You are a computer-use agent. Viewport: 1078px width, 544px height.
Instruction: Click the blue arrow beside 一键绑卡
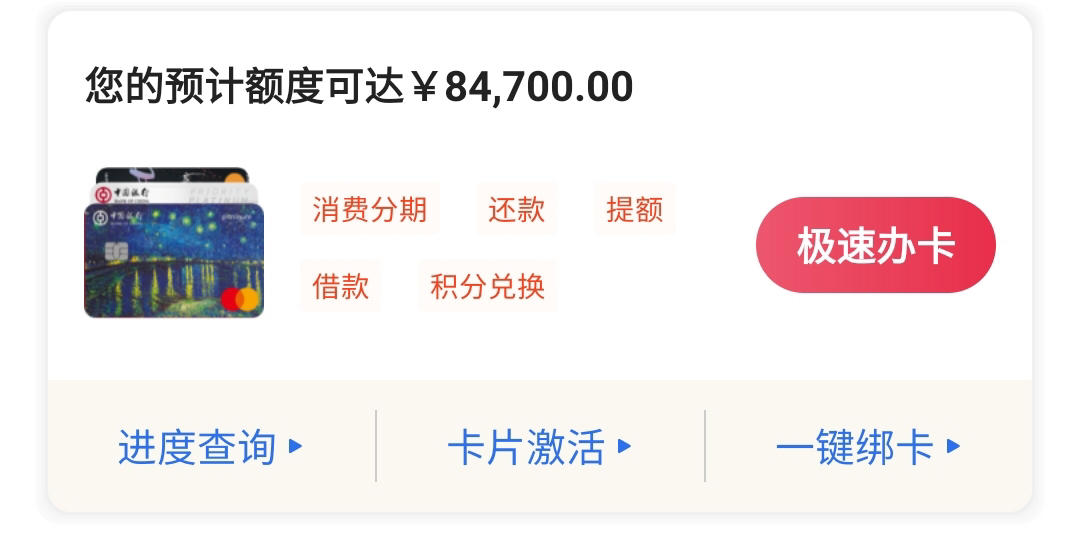pyautogui.click(x=953, y=446)
